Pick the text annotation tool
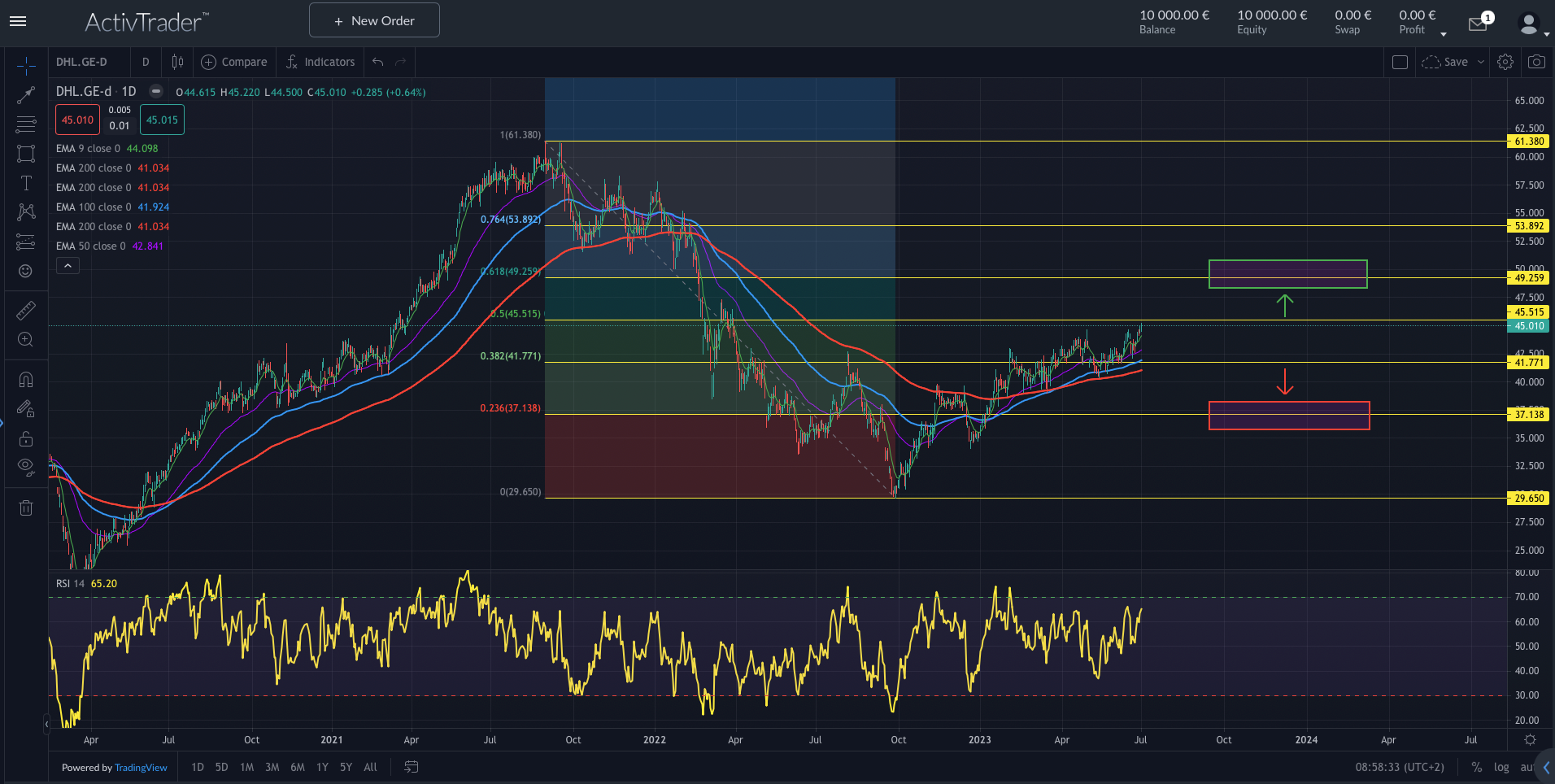This screenshot has width=1555, height=784. coord(26,183)
